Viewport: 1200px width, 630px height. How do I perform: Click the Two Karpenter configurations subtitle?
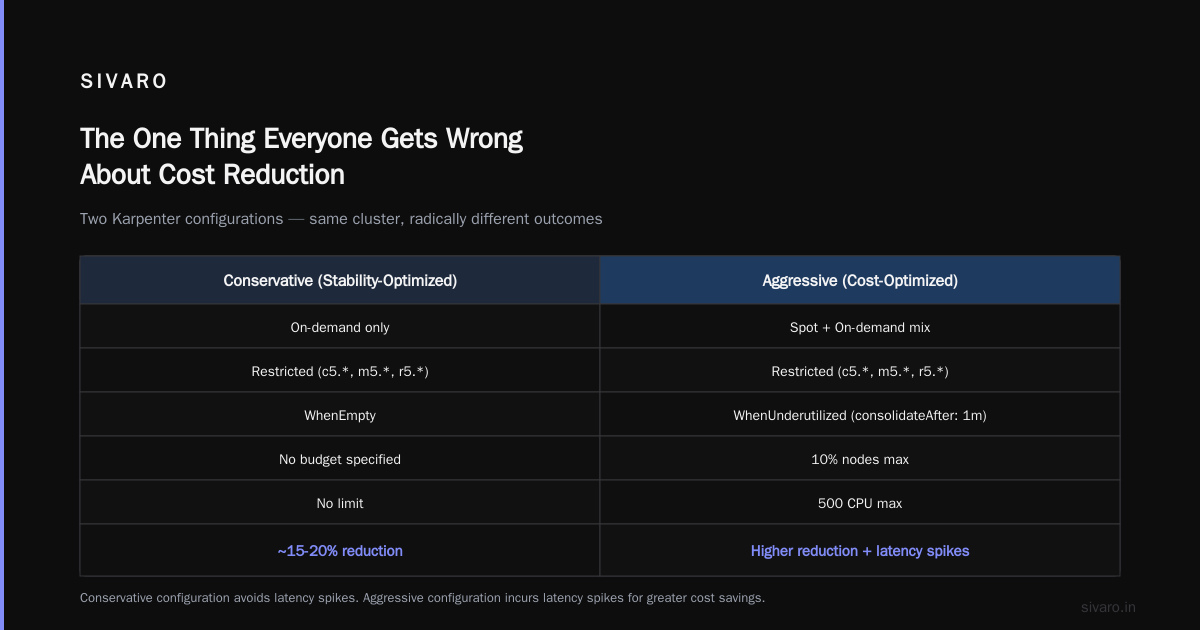341,218
